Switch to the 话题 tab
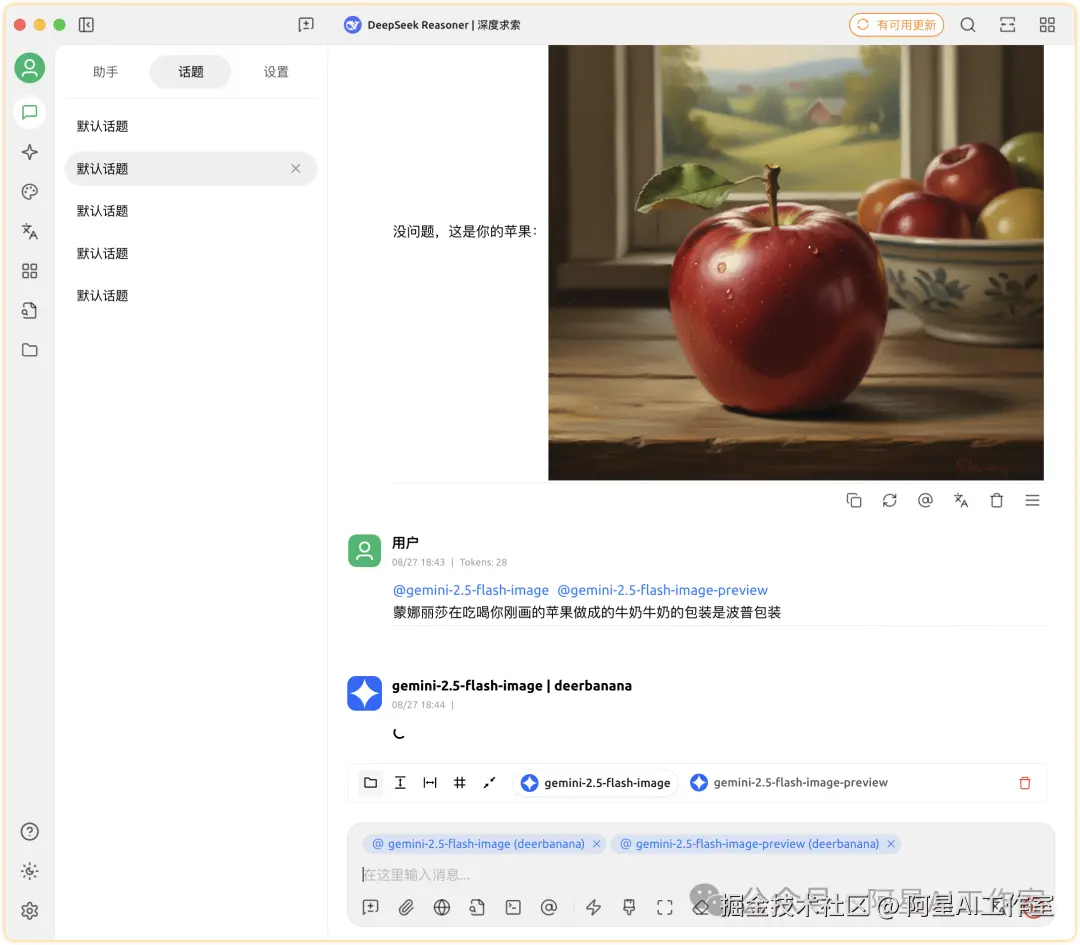The height and width of the screenshot is (945, 1080). 190,72
